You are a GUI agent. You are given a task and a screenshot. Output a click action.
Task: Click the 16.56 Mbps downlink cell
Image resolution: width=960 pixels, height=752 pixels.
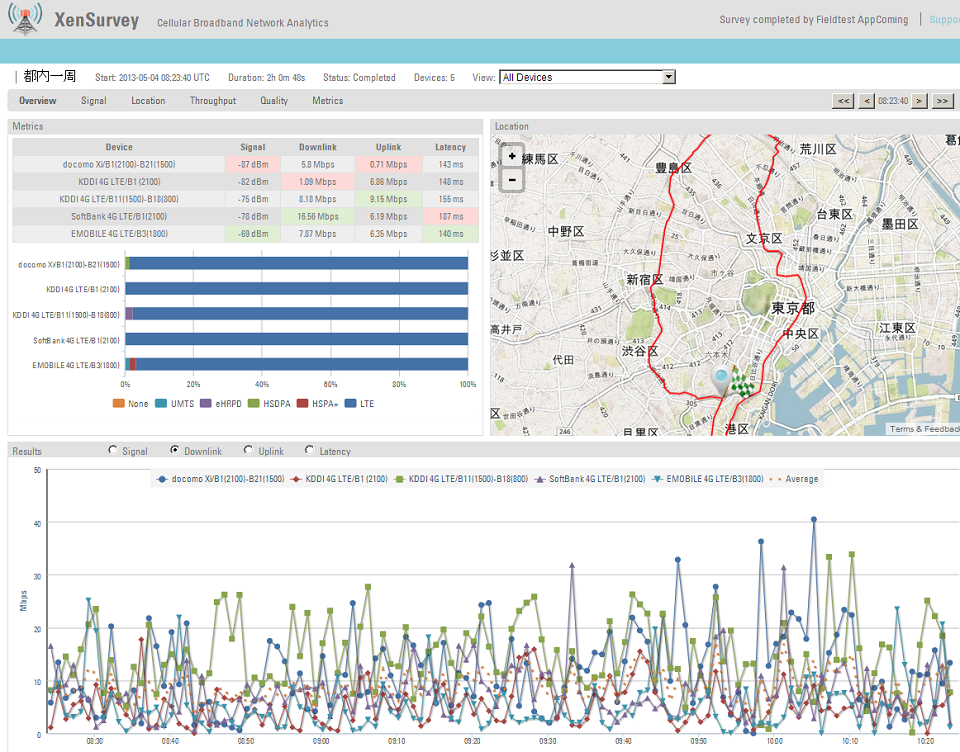click(318, 216)
